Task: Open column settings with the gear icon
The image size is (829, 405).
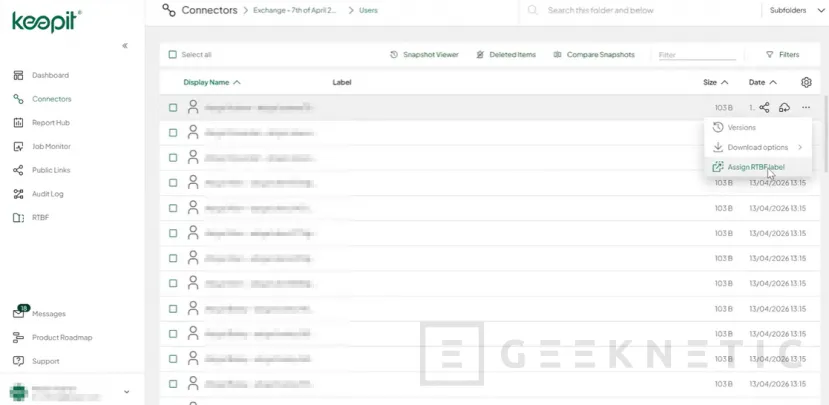Action: 806,82
